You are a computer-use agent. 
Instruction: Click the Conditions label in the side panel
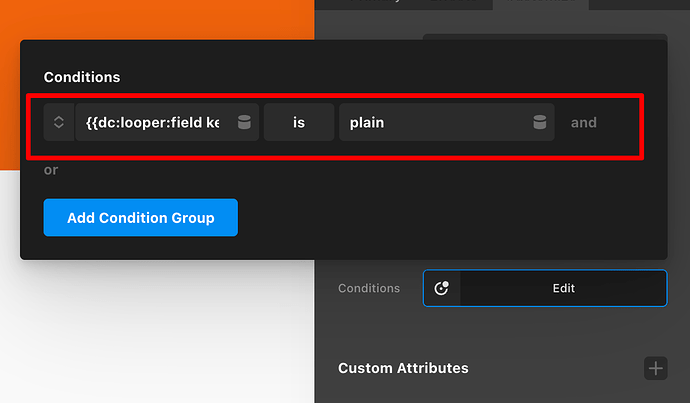[369, 288]
